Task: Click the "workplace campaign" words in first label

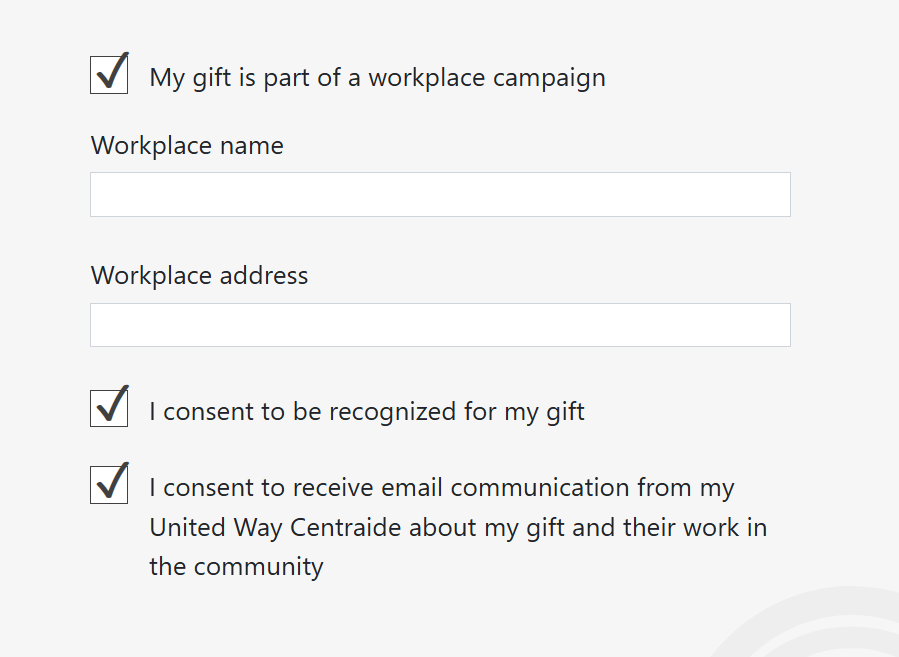Action: (x=486, y=78)
